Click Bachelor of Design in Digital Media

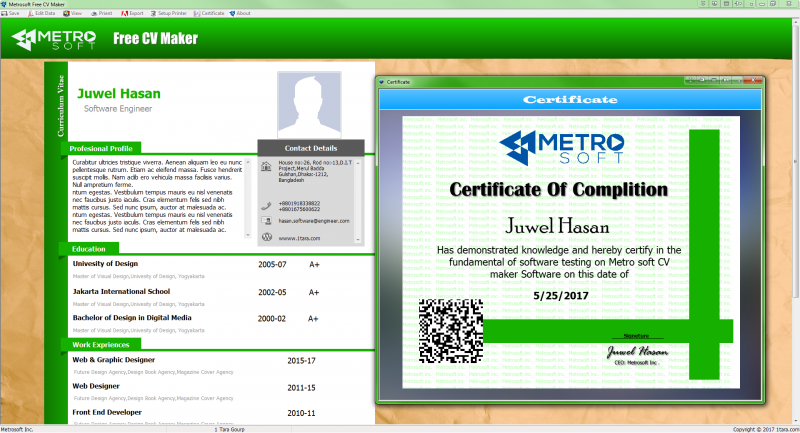tap(132, 318)
